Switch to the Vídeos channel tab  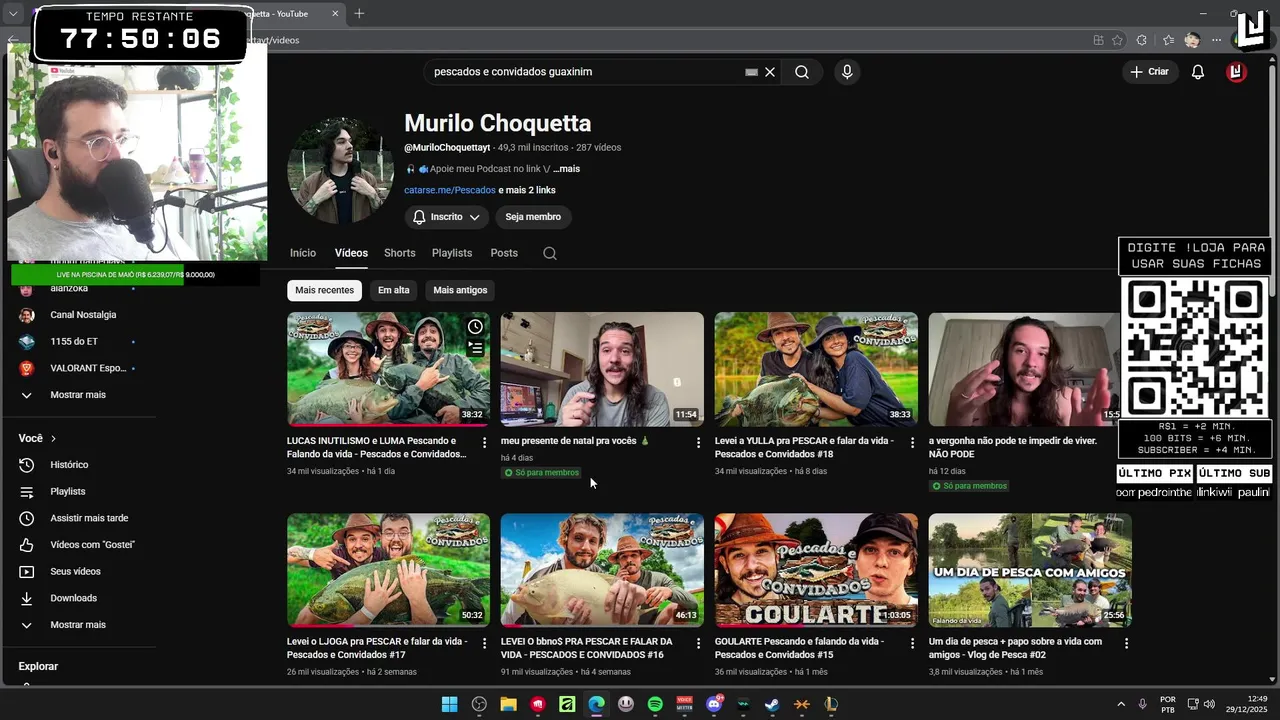(x=351, y=253)
